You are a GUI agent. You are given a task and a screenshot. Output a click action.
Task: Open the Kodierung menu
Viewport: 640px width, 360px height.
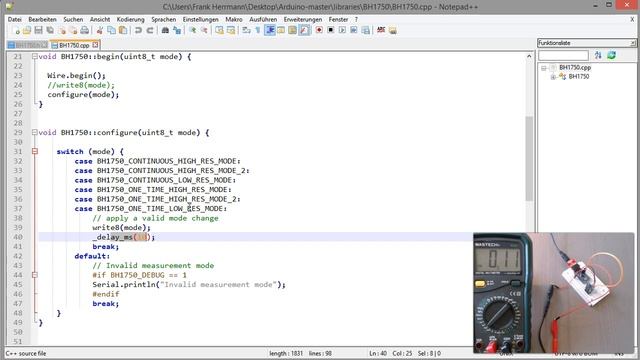[x=131, y=19]
